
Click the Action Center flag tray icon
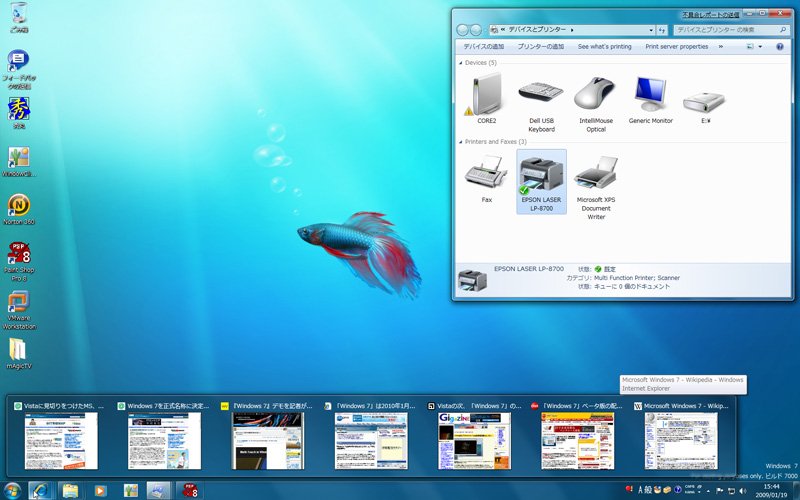coord(719,491)
